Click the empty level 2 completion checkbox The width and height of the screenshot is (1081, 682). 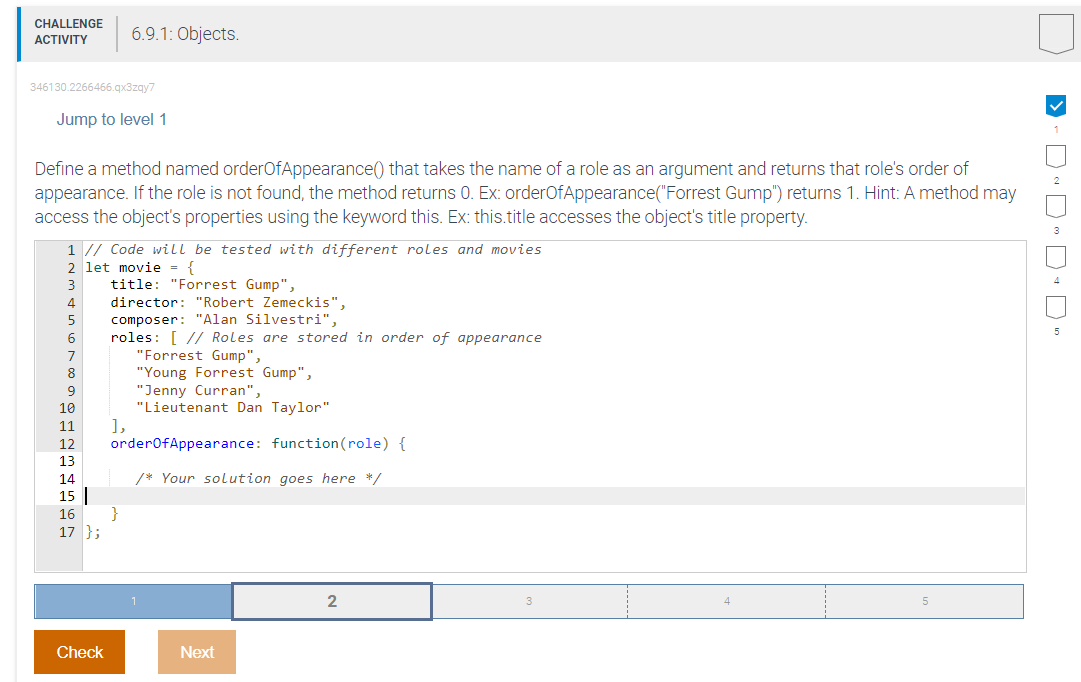click(1056, 155)
